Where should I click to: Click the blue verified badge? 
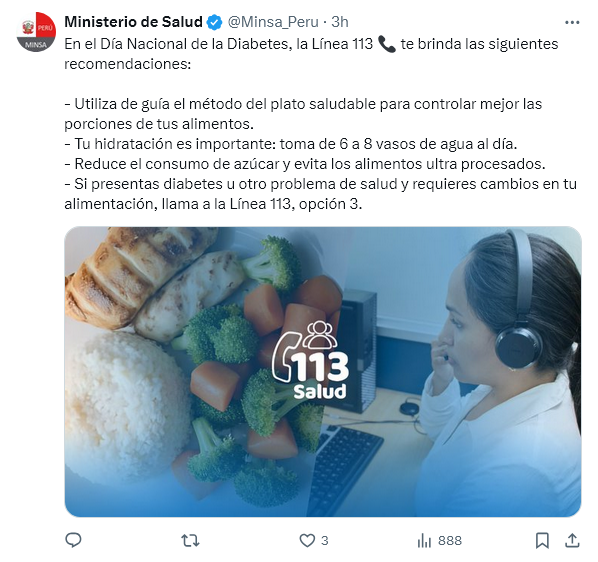click(x=214, y=22)
